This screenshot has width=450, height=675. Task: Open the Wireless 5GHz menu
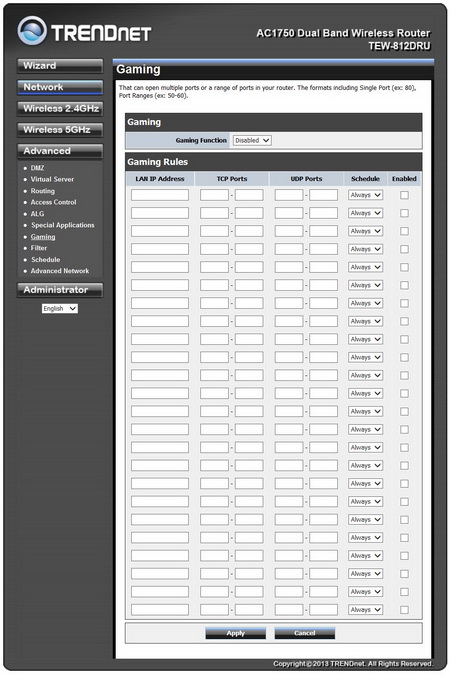(60, 130)
